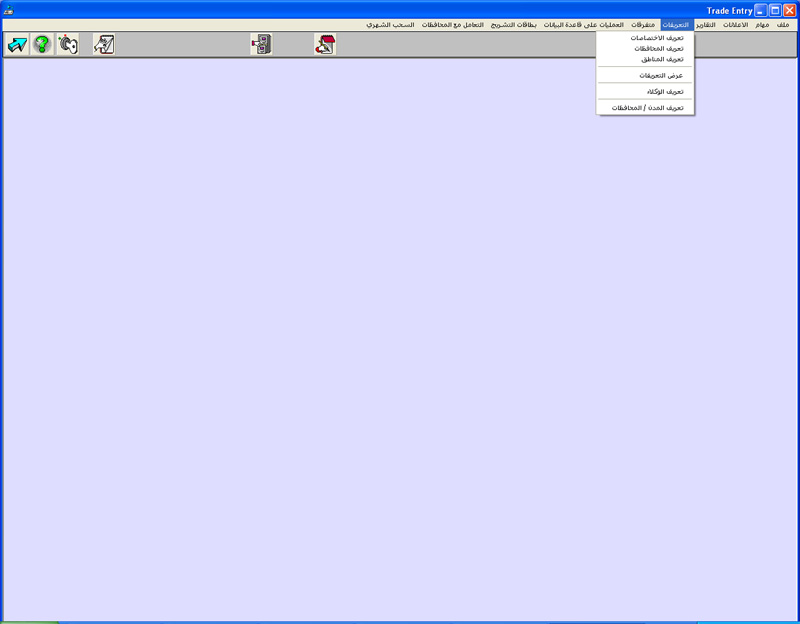Image resolution: width=800 pixels, height=624 pixels.
Task: Open the مهام menu
Action: (762, 24)
